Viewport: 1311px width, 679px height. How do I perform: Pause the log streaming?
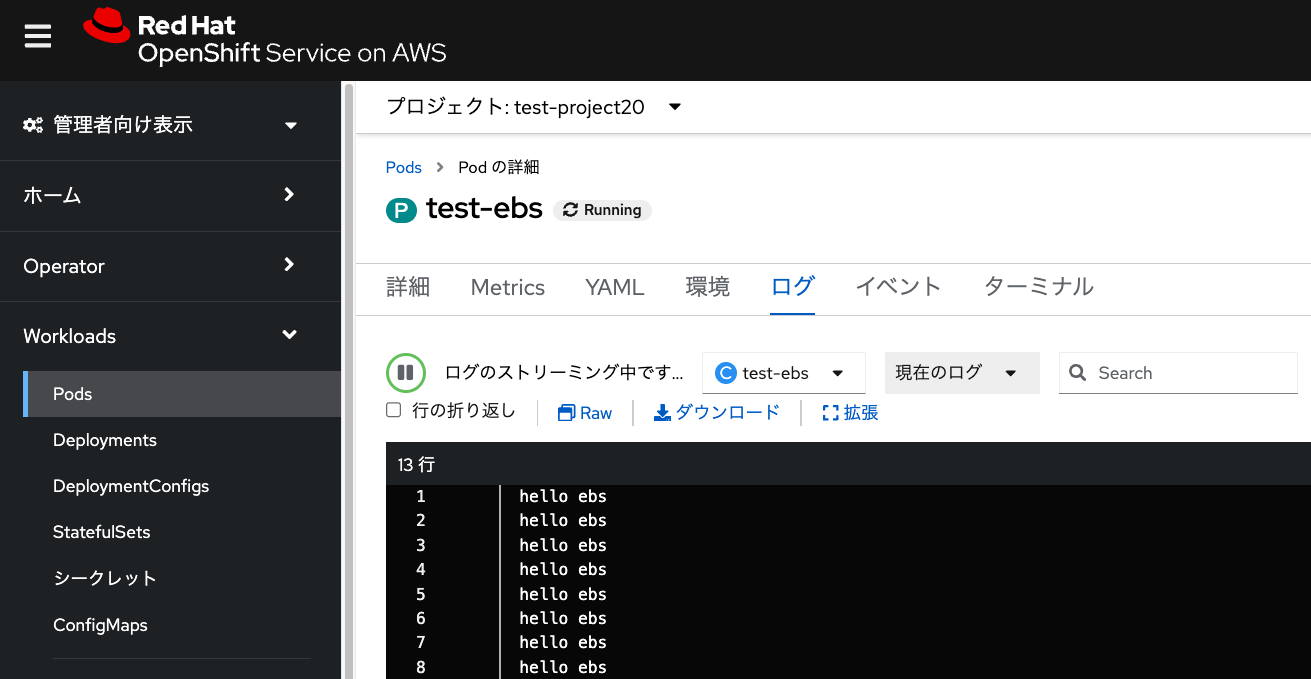tap(405, 373)
